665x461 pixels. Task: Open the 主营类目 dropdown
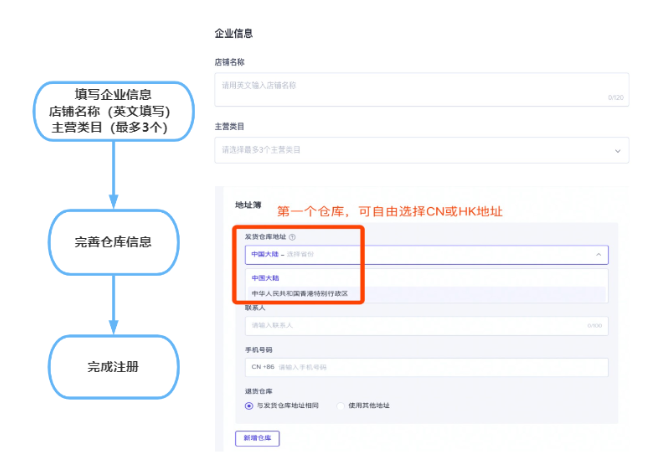(x=422, y=150)
